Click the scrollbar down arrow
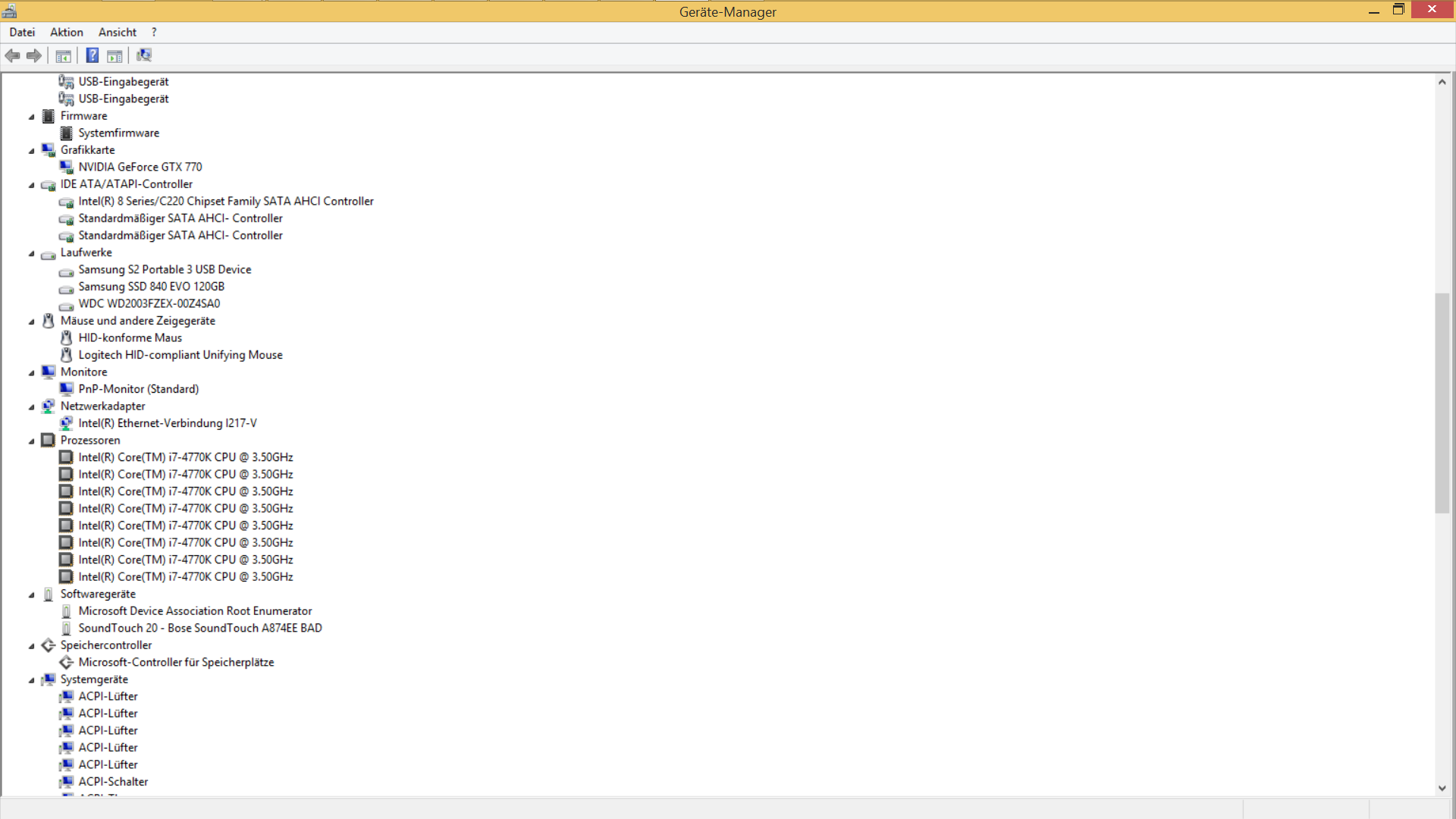 point(1442,788)
